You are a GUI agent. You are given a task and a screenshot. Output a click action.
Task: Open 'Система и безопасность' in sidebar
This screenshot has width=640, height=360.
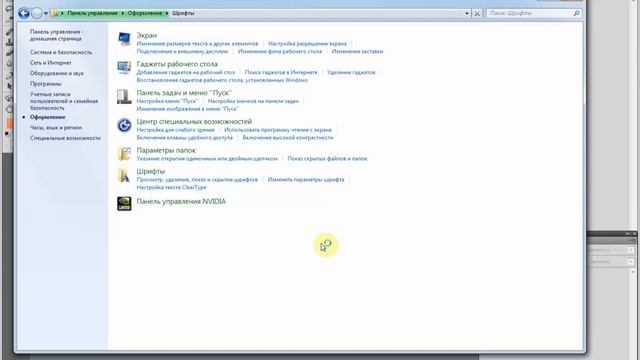pos(61,52)
